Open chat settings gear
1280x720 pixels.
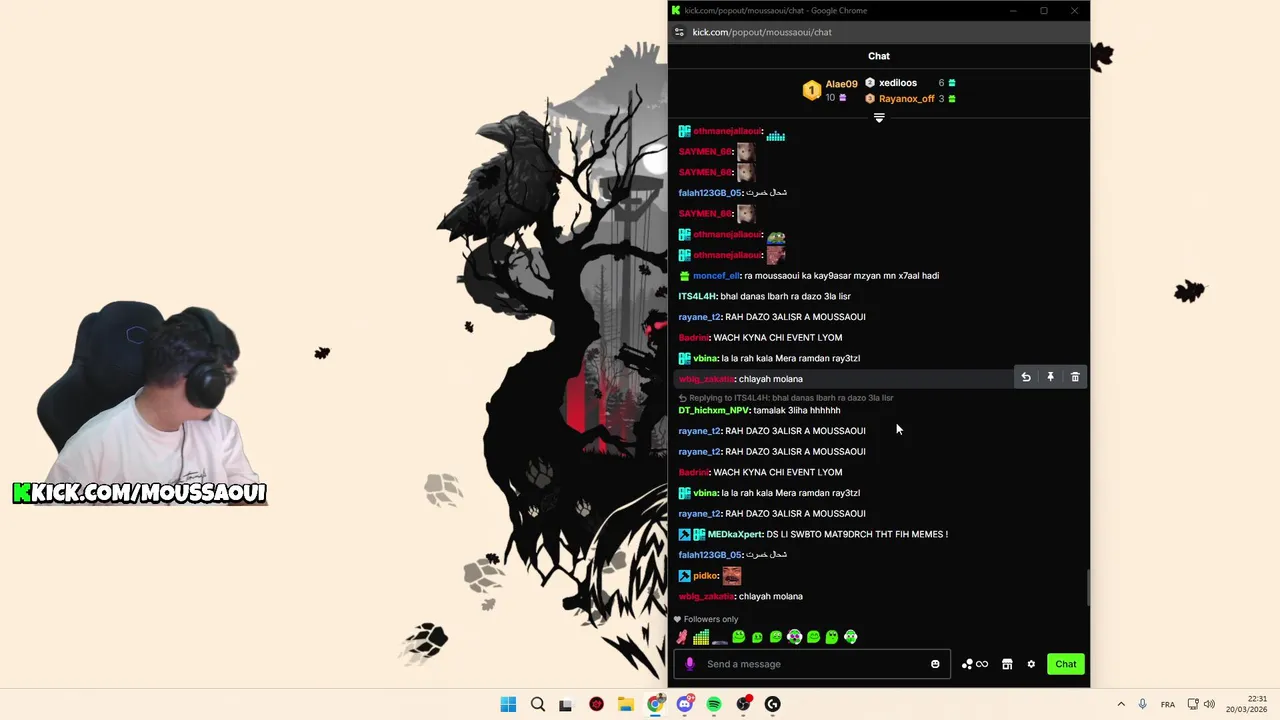pos(1031,664)
